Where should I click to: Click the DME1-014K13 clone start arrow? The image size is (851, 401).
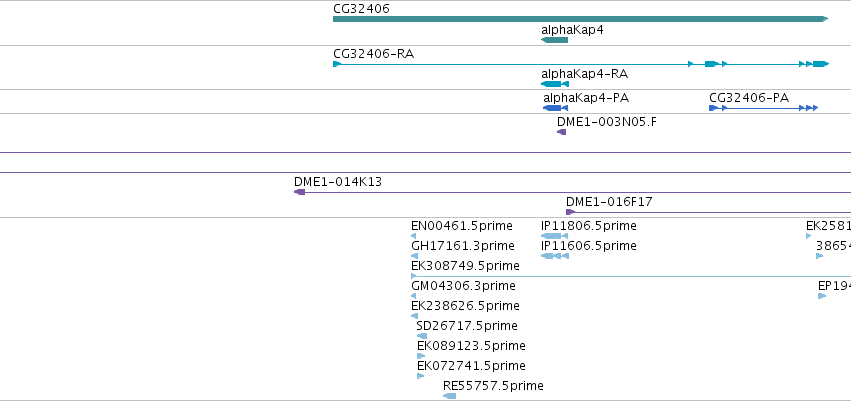[299, 192]
